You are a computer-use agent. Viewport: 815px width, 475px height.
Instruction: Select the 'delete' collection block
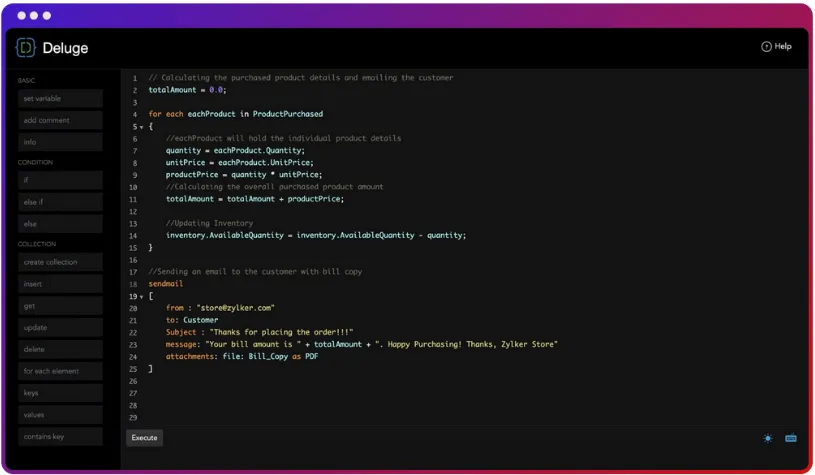(60, 349)
